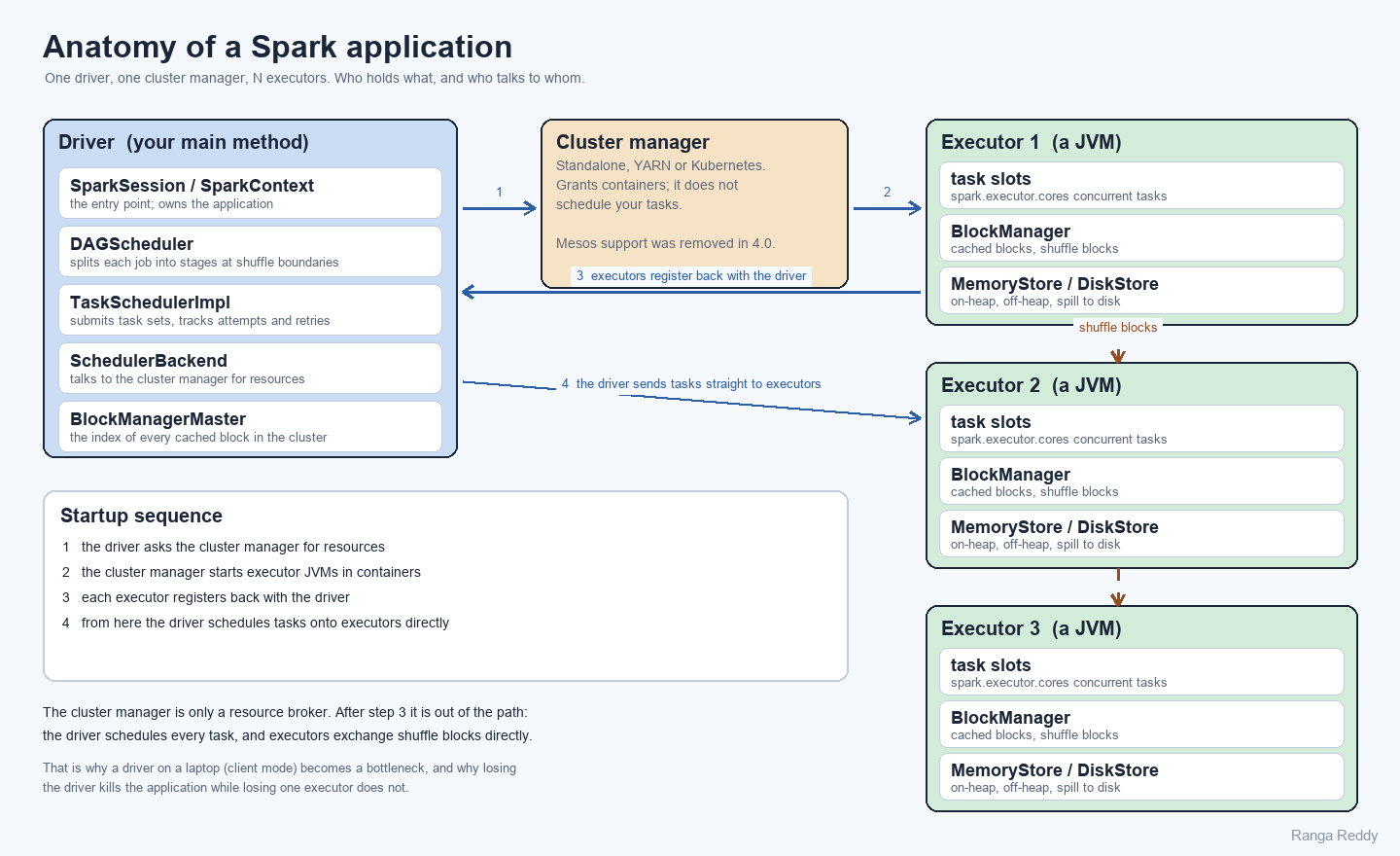The image size is (1400, 856).
Task: Click 'BlockManager' in Executor 1
Action: (x=1010, y=232)
